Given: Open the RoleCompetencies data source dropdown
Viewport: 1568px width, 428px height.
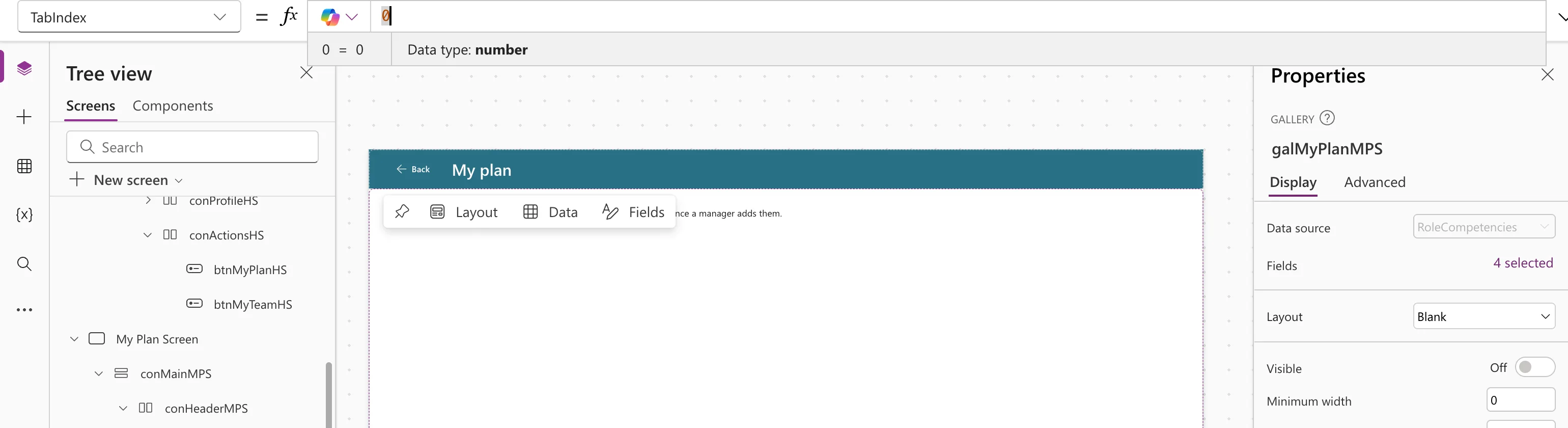Looking at the screenshot, I should pos(1483,226).
